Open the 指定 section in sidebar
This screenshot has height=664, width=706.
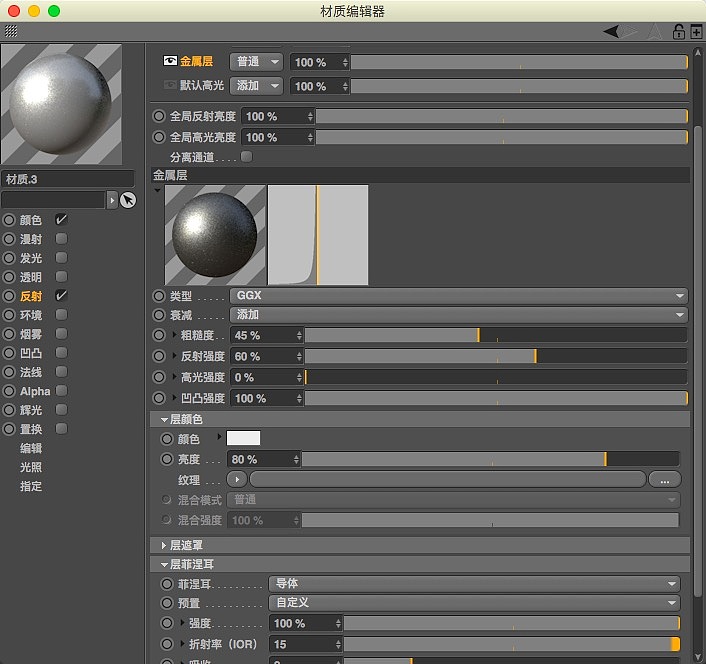click(31, 486)
